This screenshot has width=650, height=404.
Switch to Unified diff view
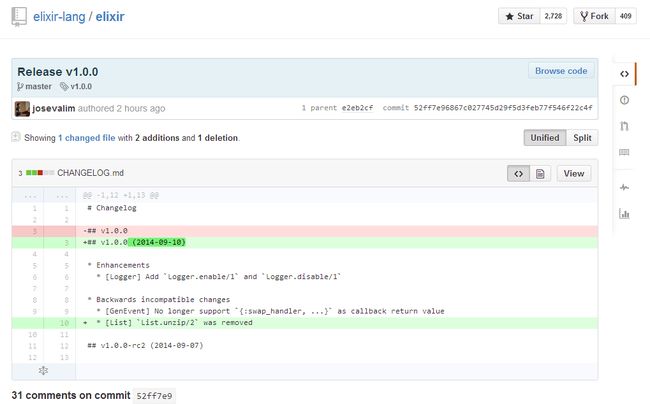(x=545, y=138)
